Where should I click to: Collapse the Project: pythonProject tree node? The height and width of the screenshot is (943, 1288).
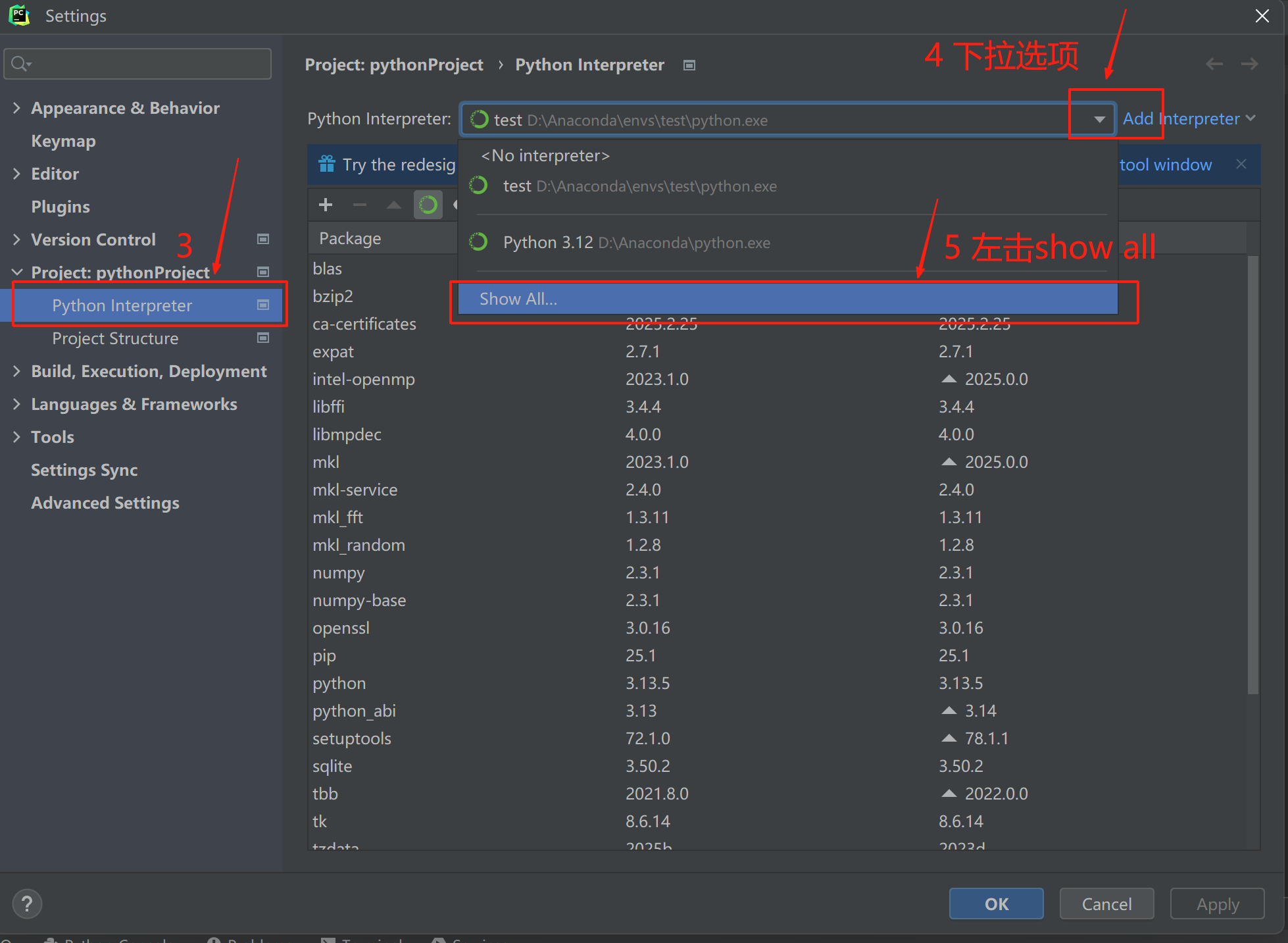(17, 272)
